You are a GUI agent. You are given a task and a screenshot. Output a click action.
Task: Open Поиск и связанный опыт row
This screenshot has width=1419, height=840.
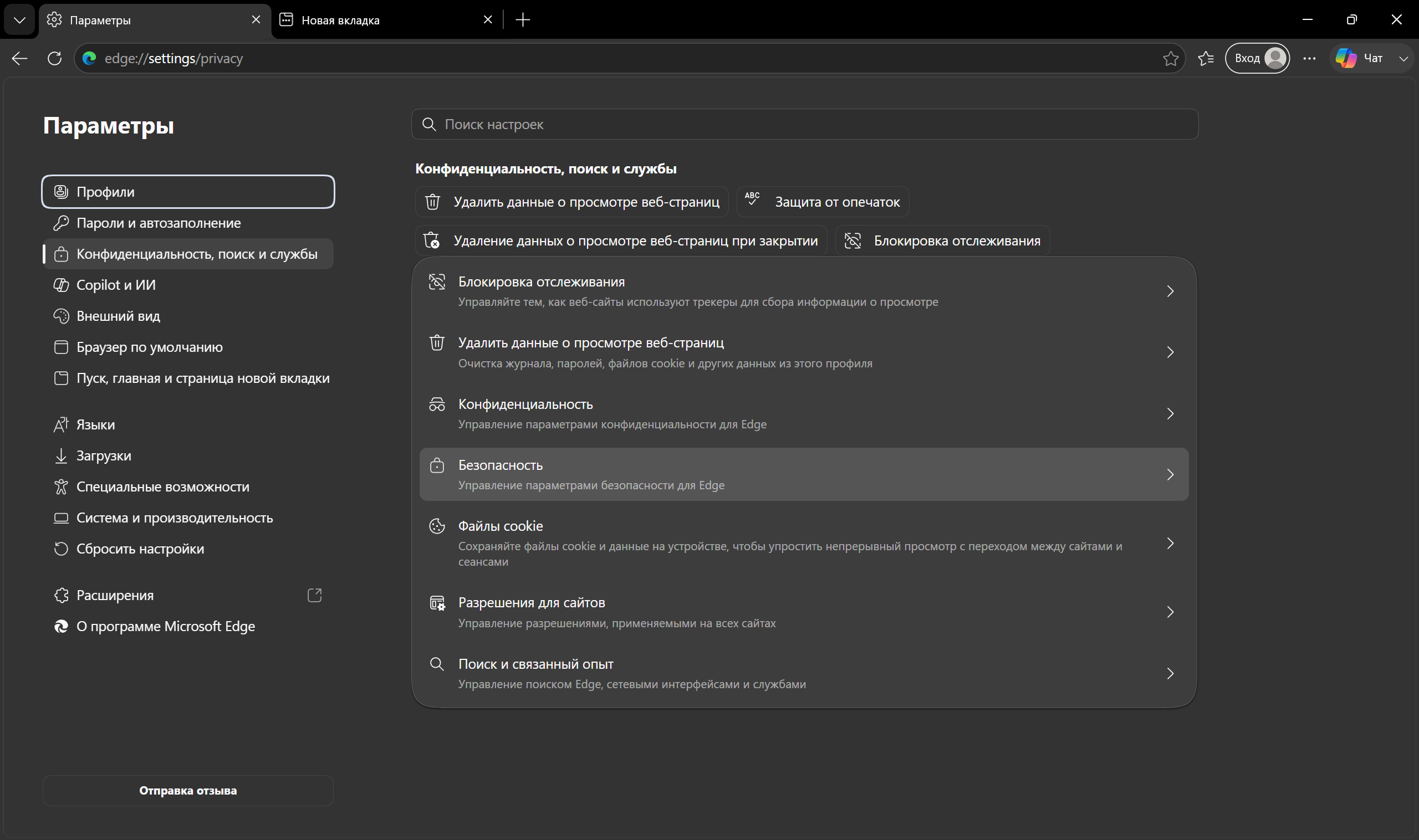pos(804,674)
